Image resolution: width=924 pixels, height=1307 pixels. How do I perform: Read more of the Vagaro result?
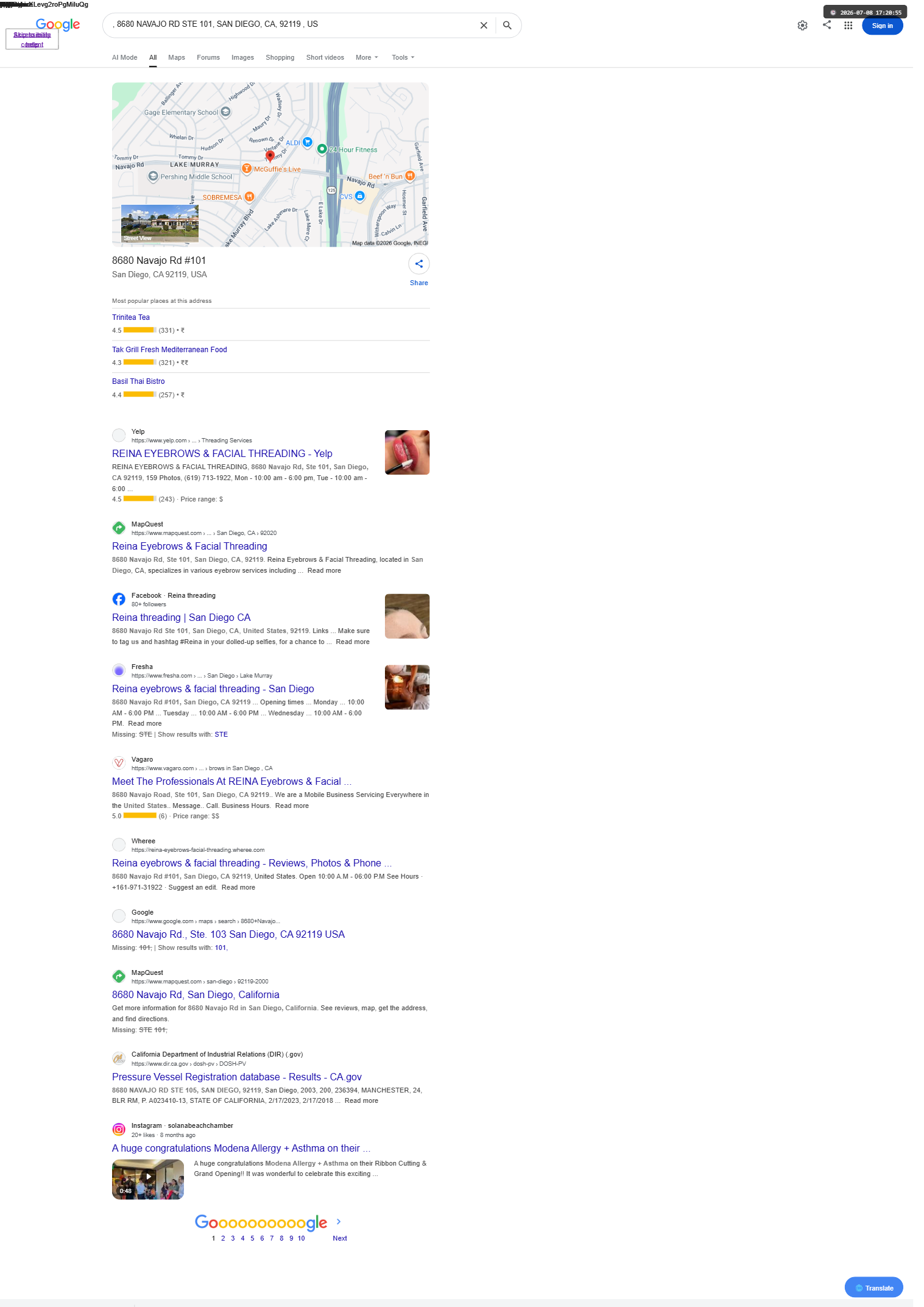coord(292,806)
